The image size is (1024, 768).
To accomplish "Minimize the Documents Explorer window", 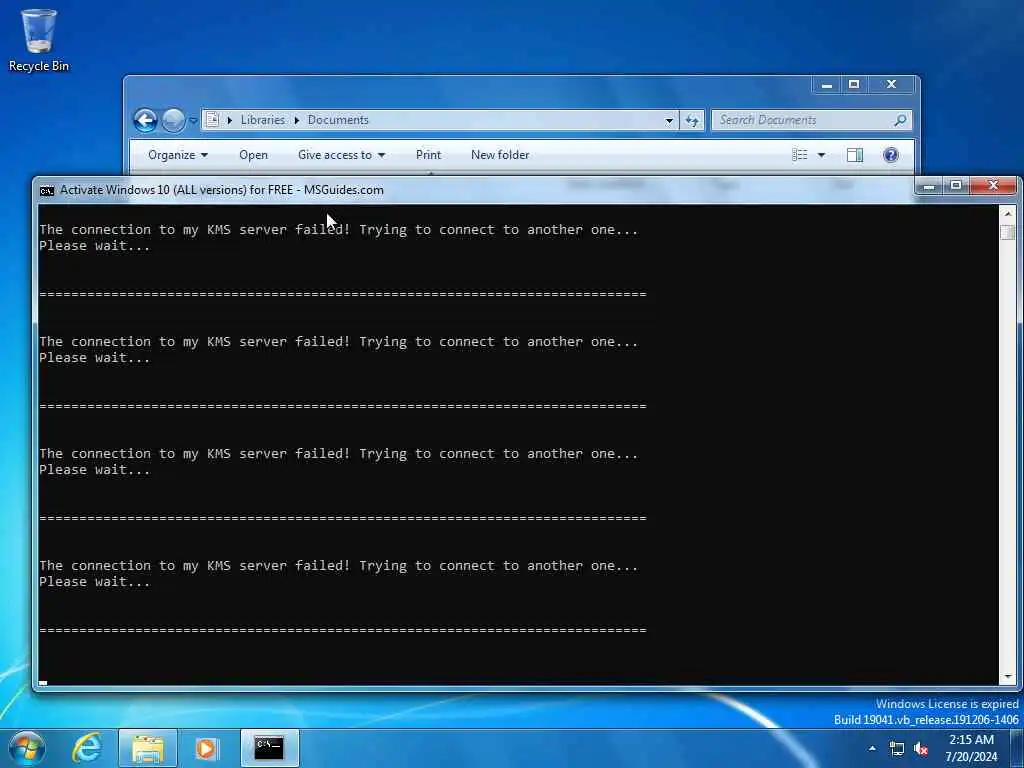I will click(x=827, y=85).
